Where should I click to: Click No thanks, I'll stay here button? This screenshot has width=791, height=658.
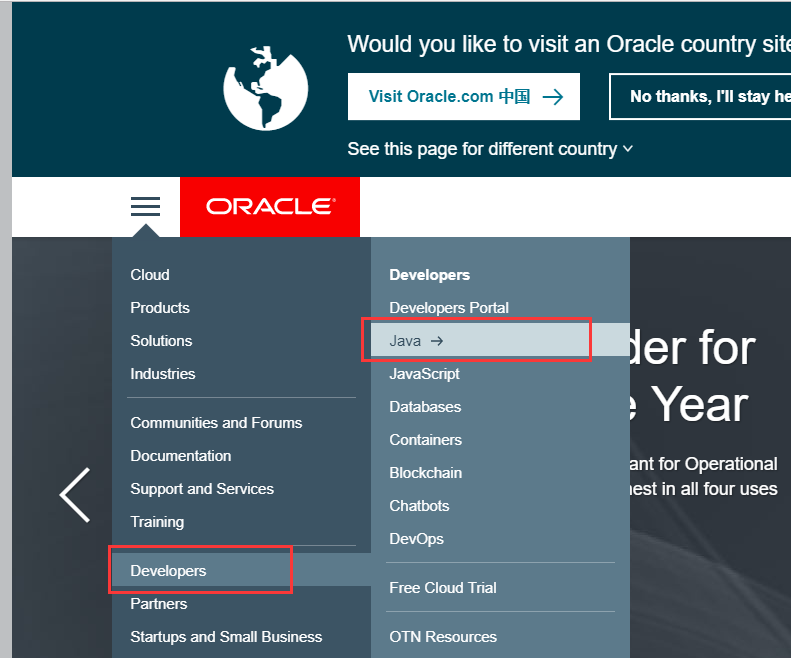[700, 96]
